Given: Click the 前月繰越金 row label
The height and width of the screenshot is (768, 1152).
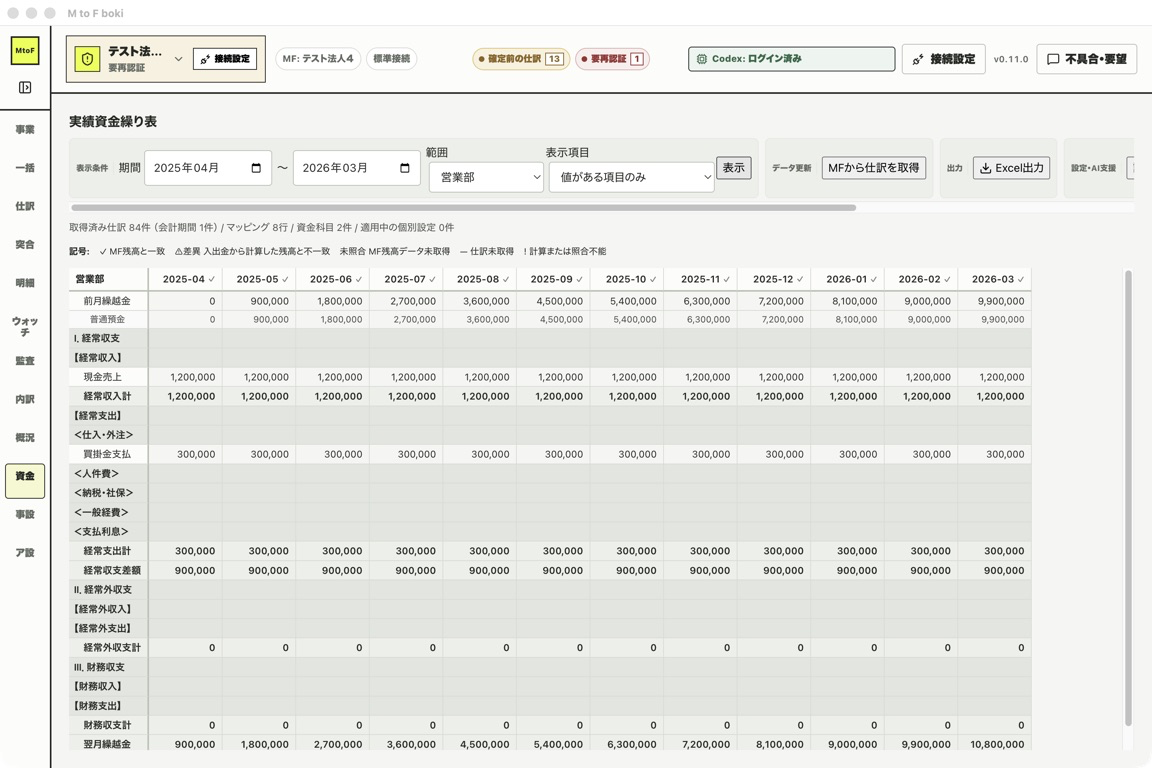Looking at the screenshot, I should [x=107, y=301].
